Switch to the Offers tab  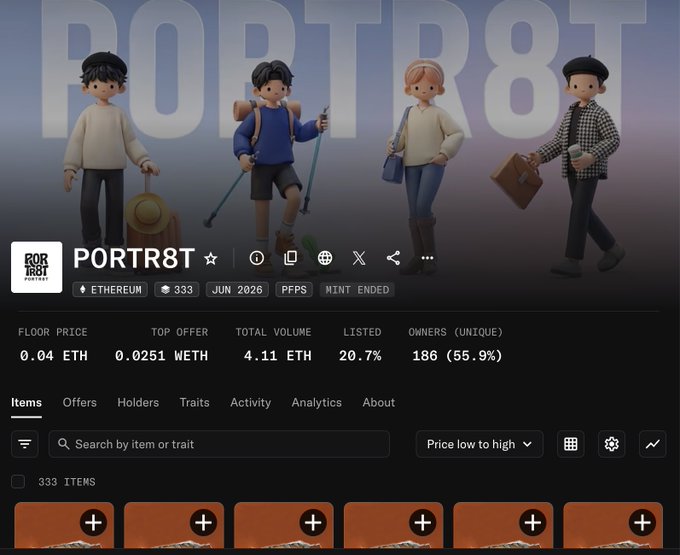(80, 402)
